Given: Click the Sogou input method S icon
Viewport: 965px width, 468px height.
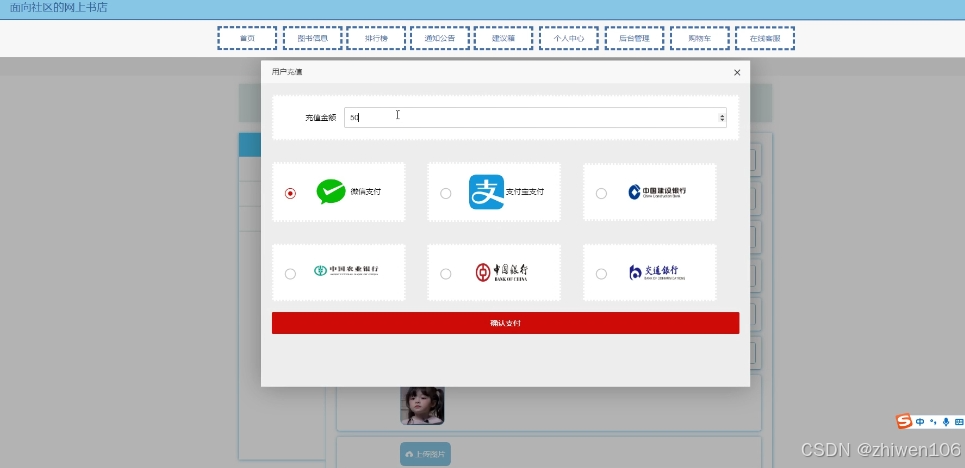Looking at the screenshot, I should (904, 422).
